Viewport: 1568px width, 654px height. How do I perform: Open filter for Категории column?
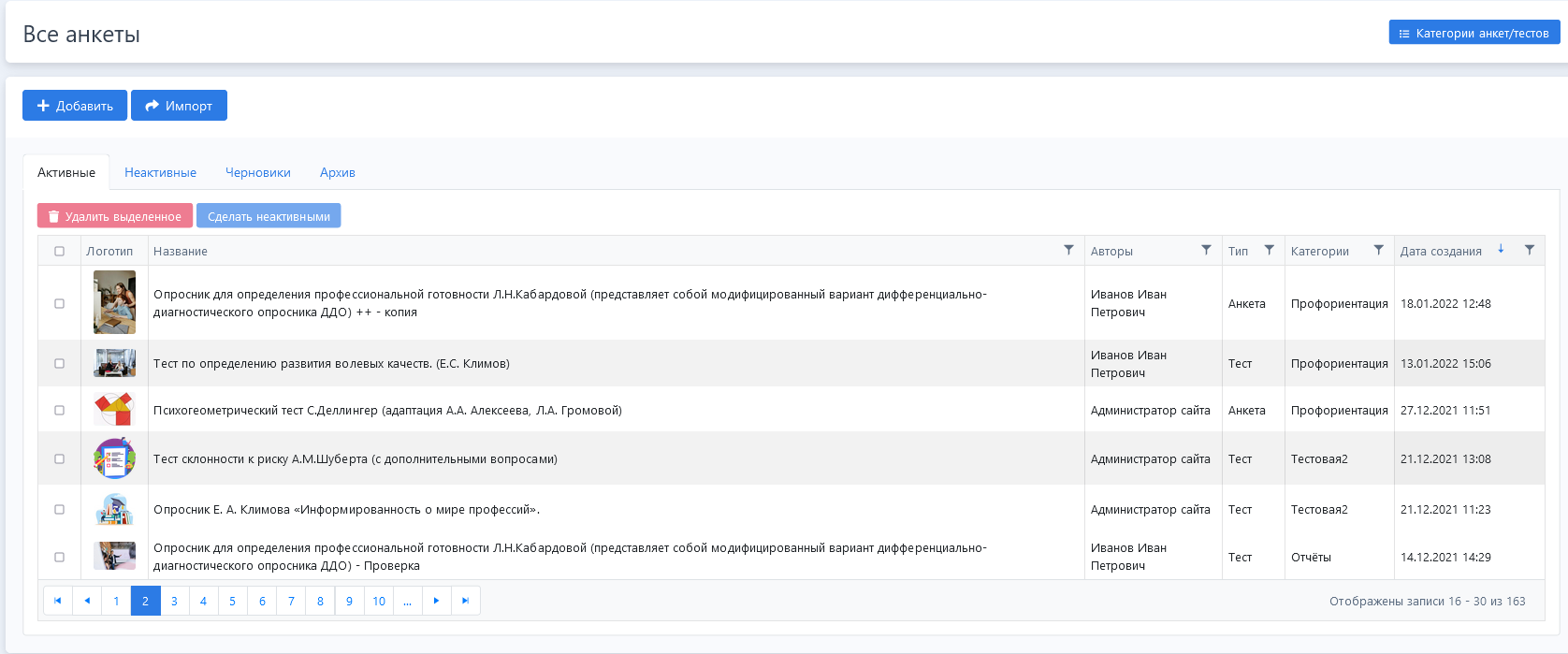[x=1378, y=250]
